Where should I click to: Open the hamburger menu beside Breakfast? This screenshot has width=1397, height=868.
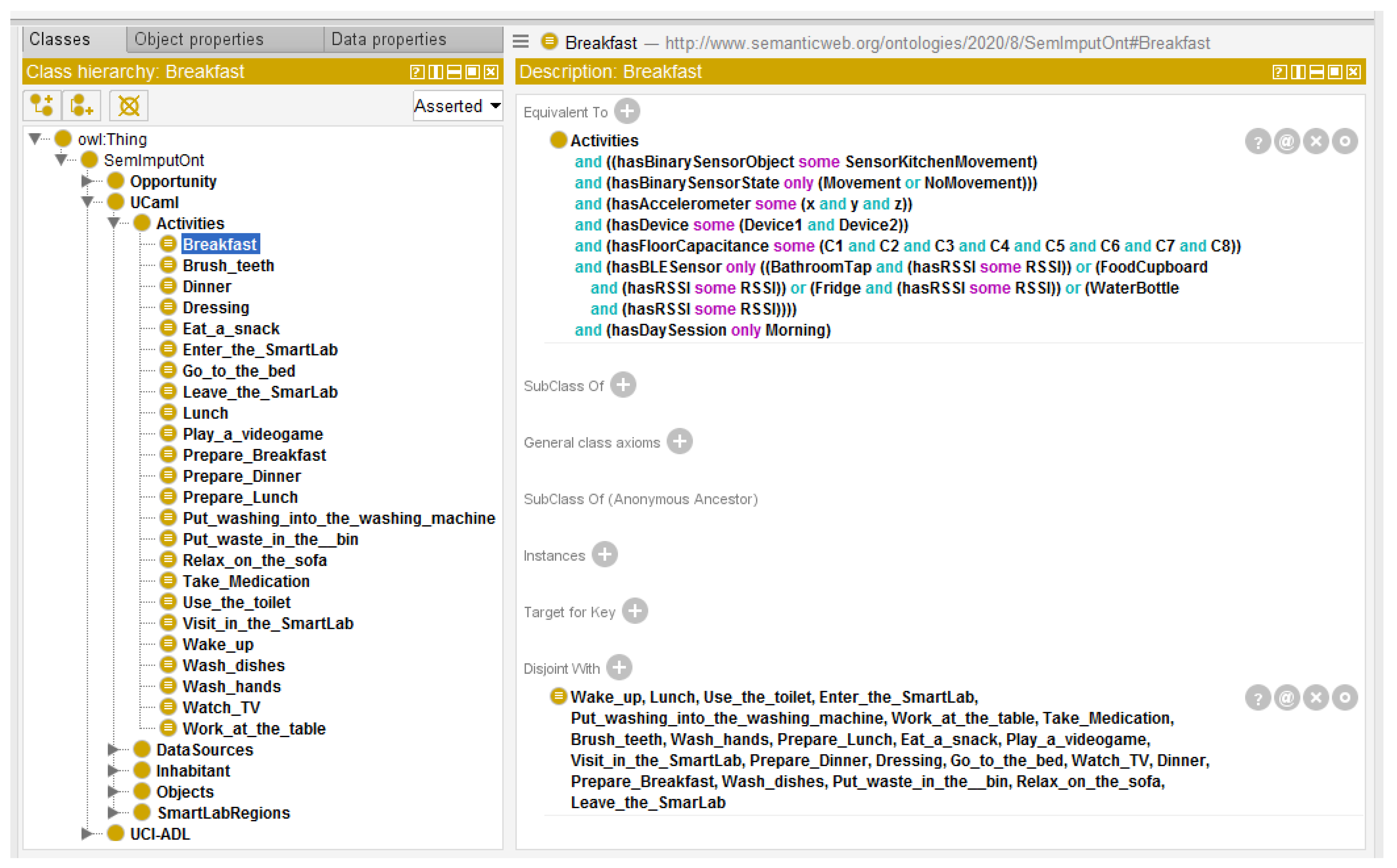click(521, 42)
